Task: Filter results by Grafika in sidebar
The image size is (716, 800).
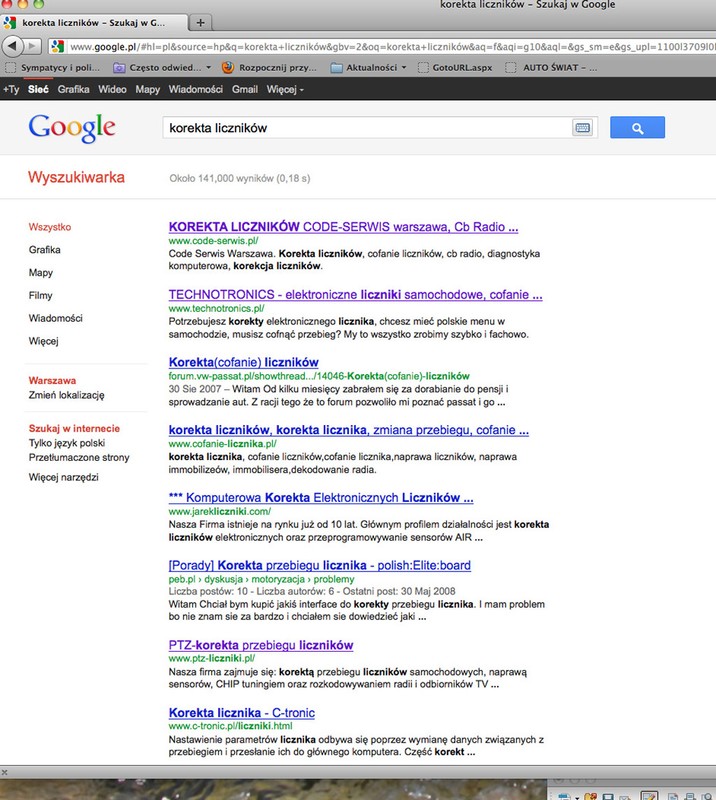Action: [44, 249]
